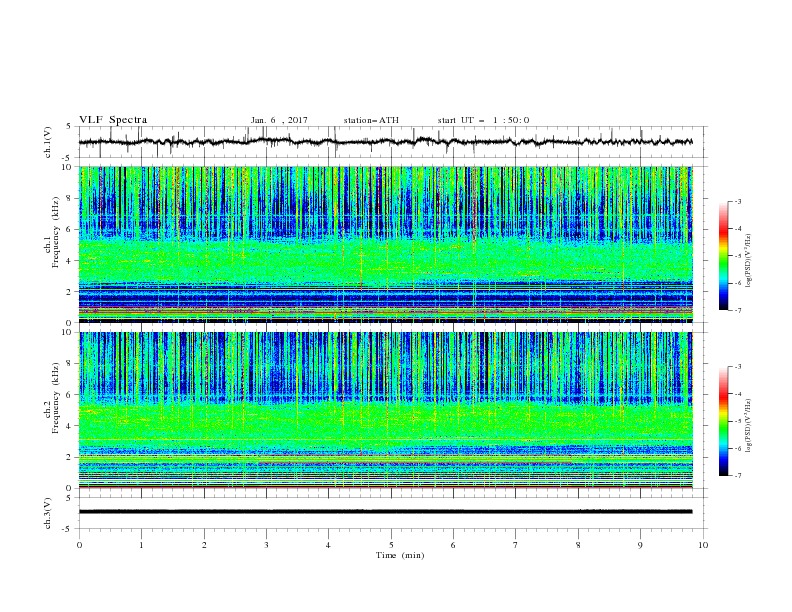The width and height of the screenshot is (792, 612).
Task: Click the ch.2 PSD color scale bar
Action: pyautogui.click(x=723, y=421)
